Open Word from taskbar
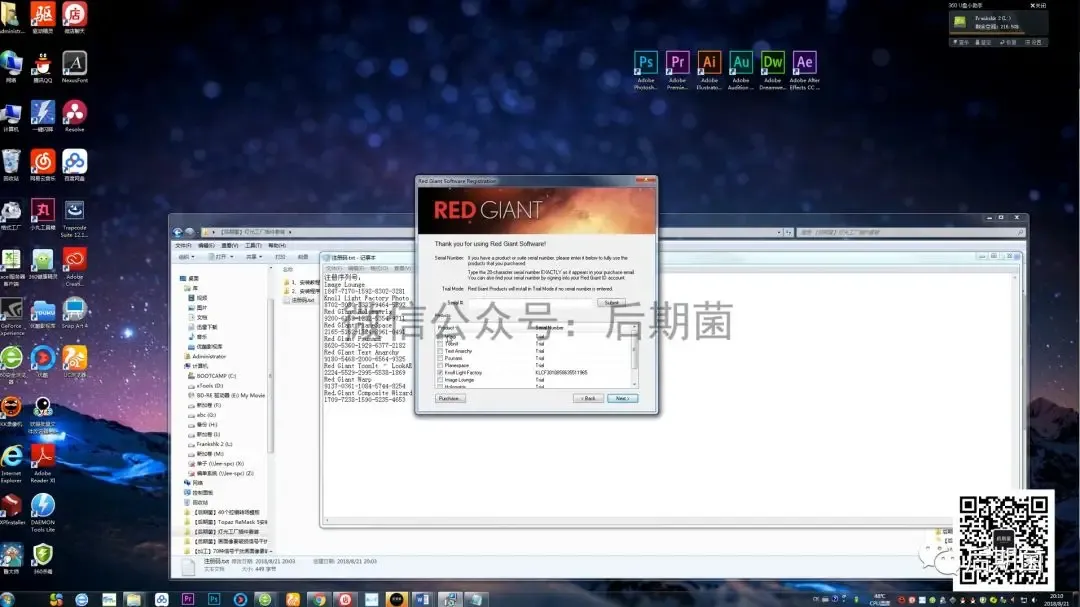Viewport: 1080px width, 607px height. tap(422, 599)
